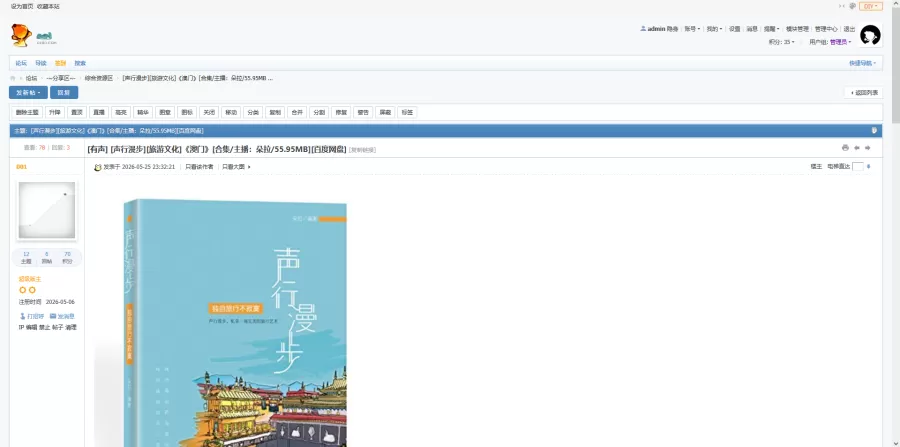The width and height of the screenshot is (900, 447).
Task: Click the post-time emoticon icon
Action: 98,167
